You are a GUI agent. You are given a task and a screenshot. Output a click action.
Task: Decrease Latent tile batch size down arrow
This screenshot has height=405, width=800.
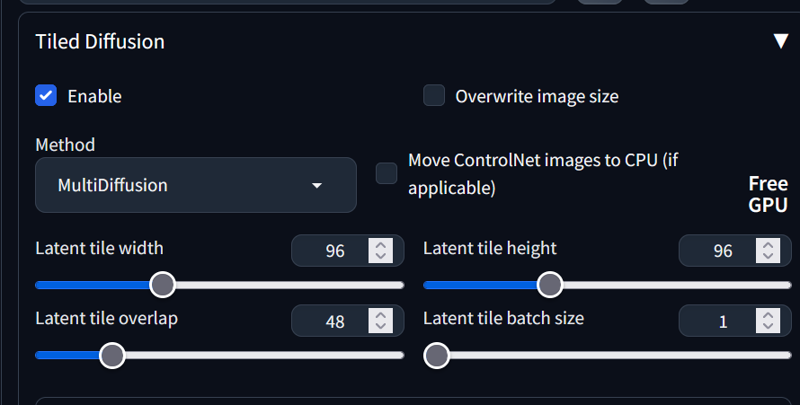[x=768, y=326]
